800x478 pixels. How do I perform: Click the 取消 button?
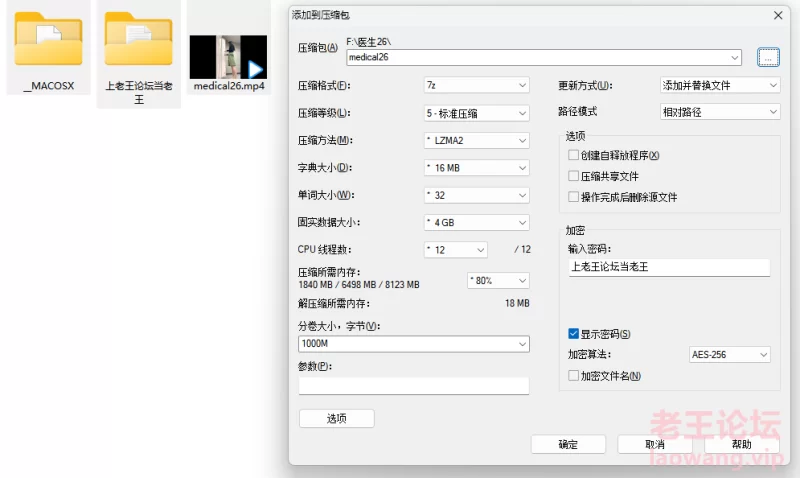tap(655, 444)
